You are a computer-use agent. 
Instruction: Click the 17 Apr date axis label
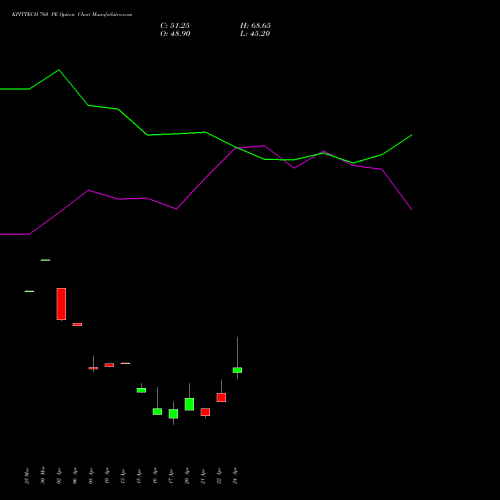[x=171, y=475]
